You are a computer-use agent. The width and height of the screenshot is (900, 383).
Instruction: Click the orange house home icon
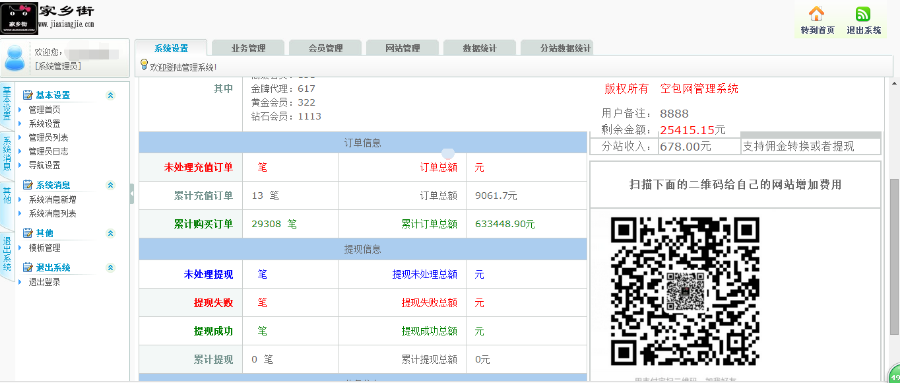click(x=816, y=14)
